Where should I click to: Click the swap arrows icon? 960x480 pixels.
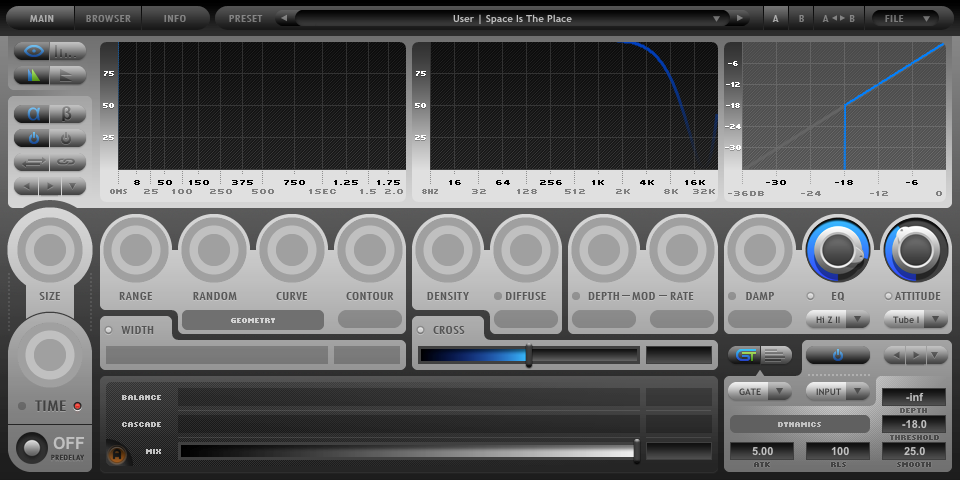[34, 162]
